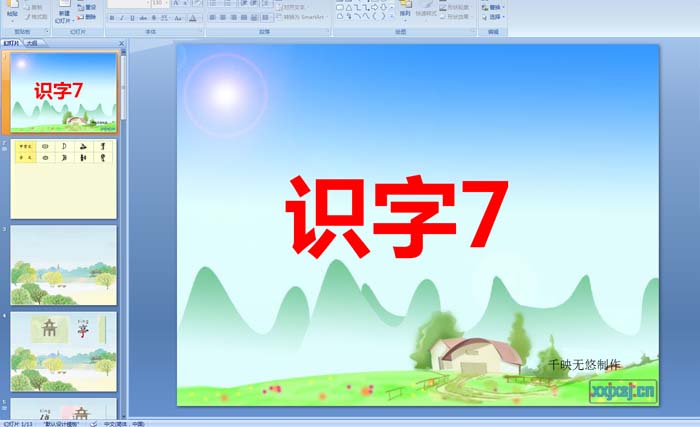Click the Paste icon in clipboard group
Screen dimensions: 700x427
click(12, 11)
